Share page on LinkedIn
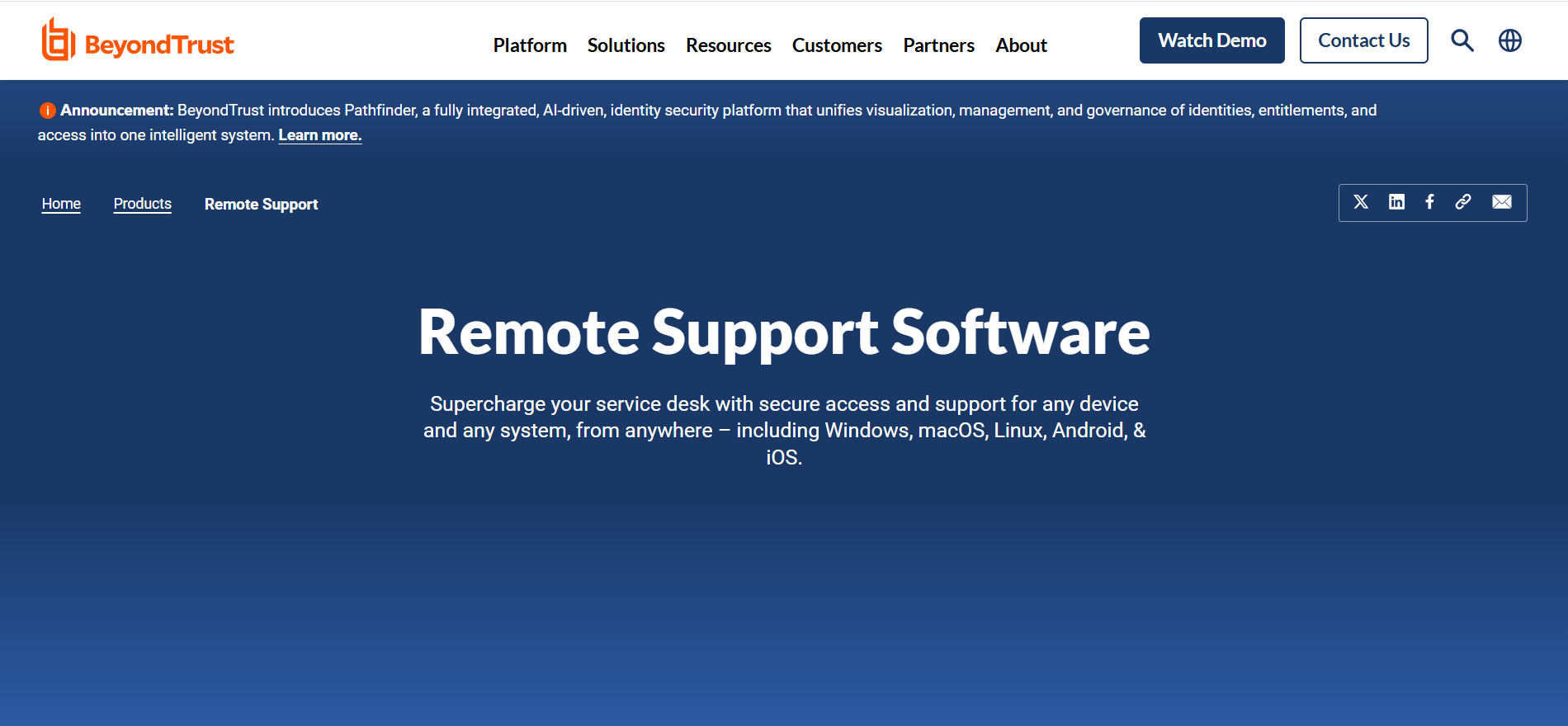This screenshot has height=726, width=1568. 1396,202
